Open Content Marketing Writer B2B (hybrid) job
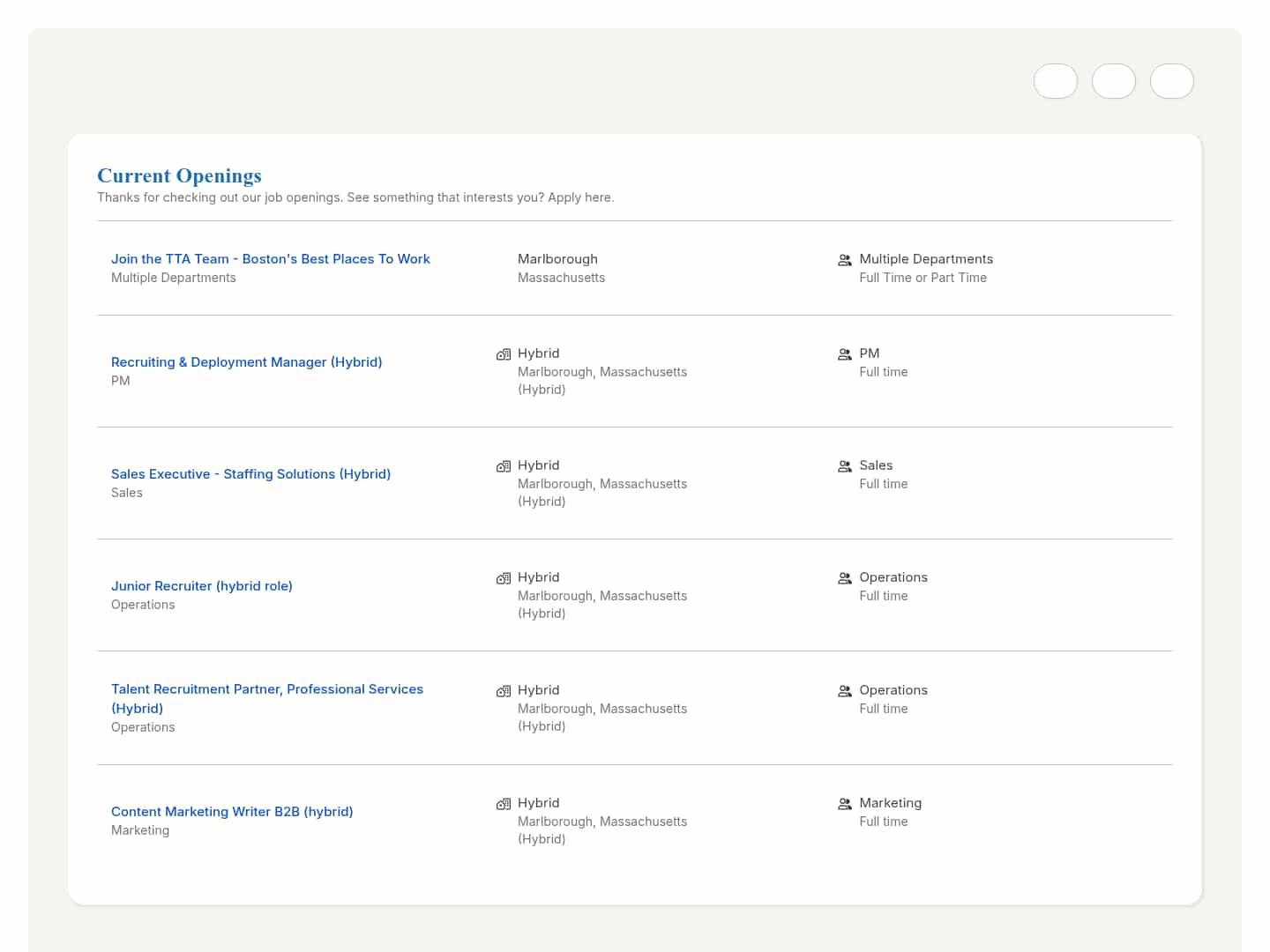 (232, 812)
